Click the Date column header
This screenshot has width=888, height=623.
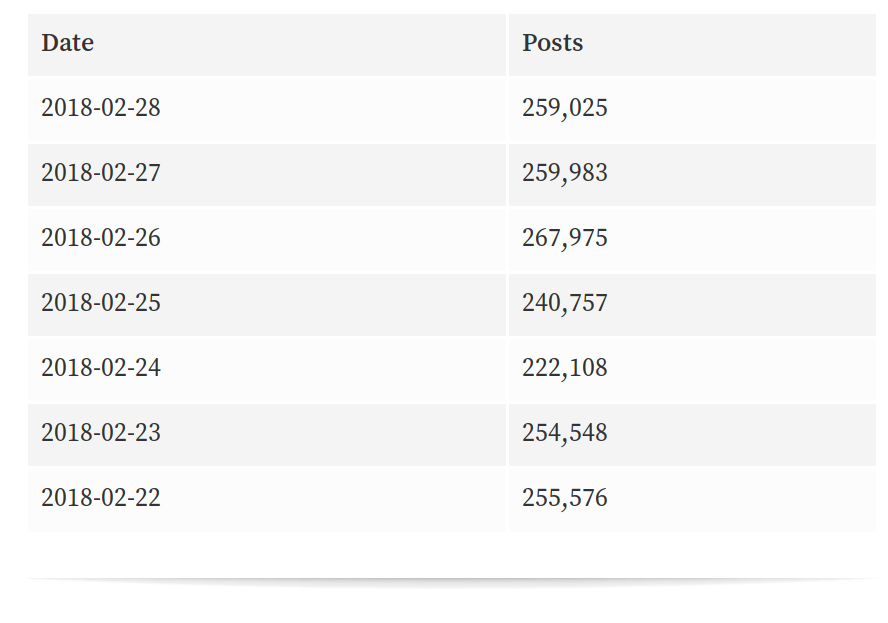(x=68, y=43)
